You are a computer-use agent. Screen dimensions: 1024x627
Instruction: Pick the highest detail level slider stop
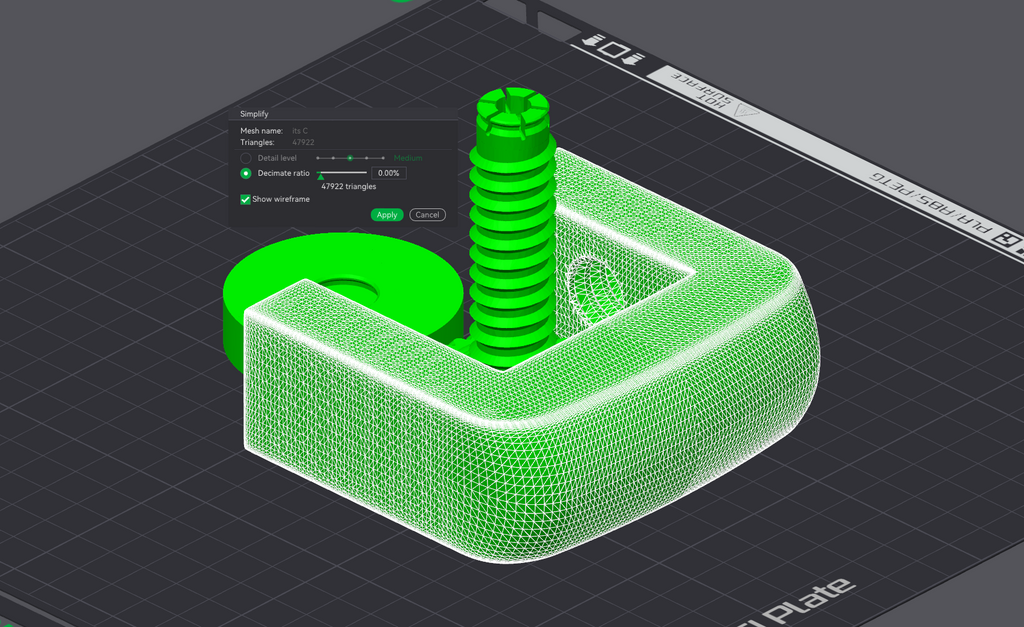pyautogui.click(x=383, y=158)
